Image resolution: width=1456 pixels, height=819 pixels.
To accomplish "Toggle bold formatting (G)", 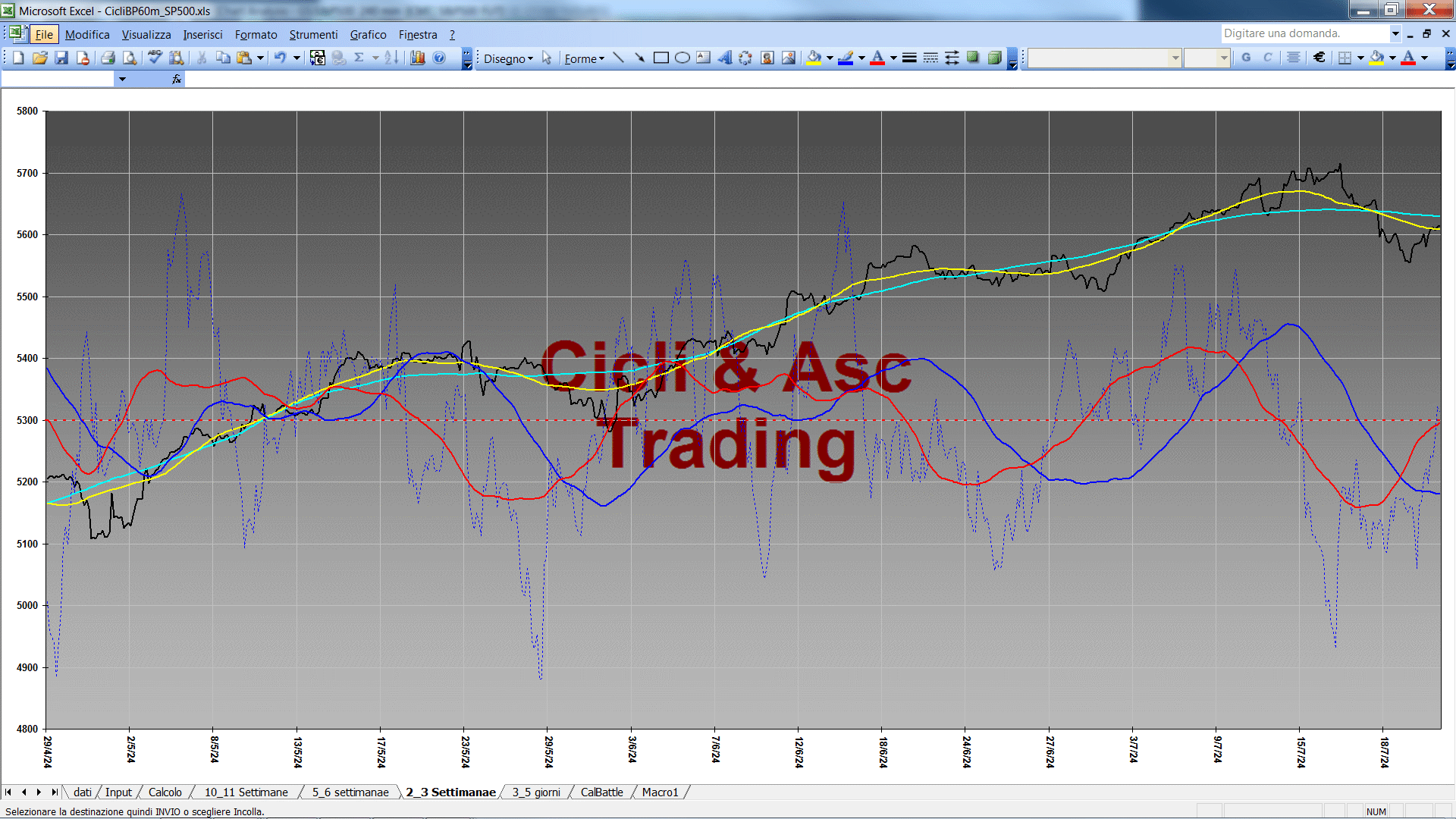I will click(x=1246, y=58).
